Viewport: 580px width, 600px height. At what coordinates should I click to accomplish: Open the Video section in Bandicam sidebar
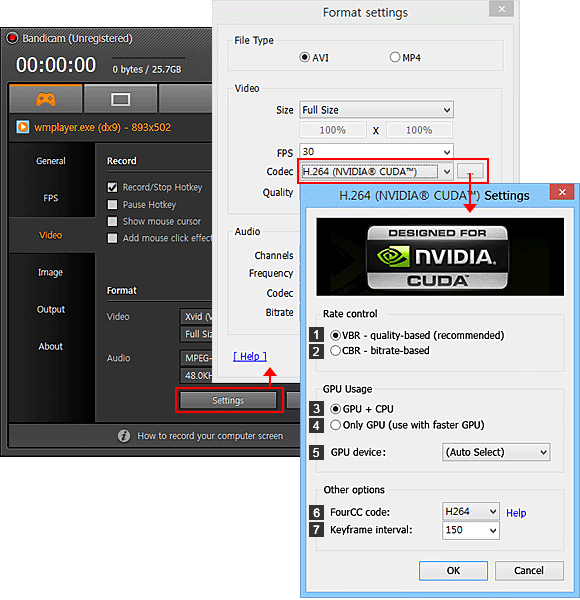pyautogui.click(x=51, y=235)
